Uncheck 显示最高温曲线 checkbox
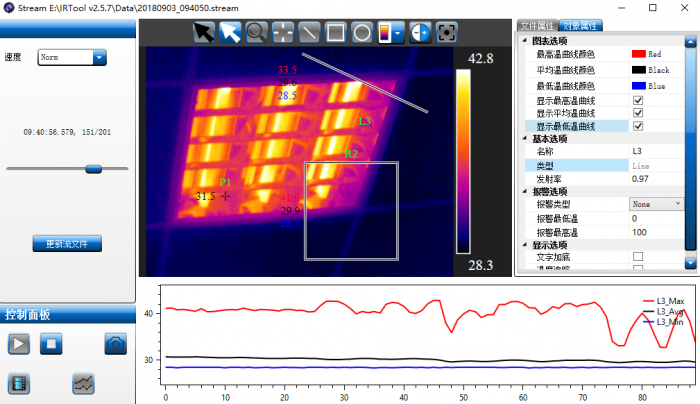The width and height of the screenshot is (700, 404). (x=638, y=101)
